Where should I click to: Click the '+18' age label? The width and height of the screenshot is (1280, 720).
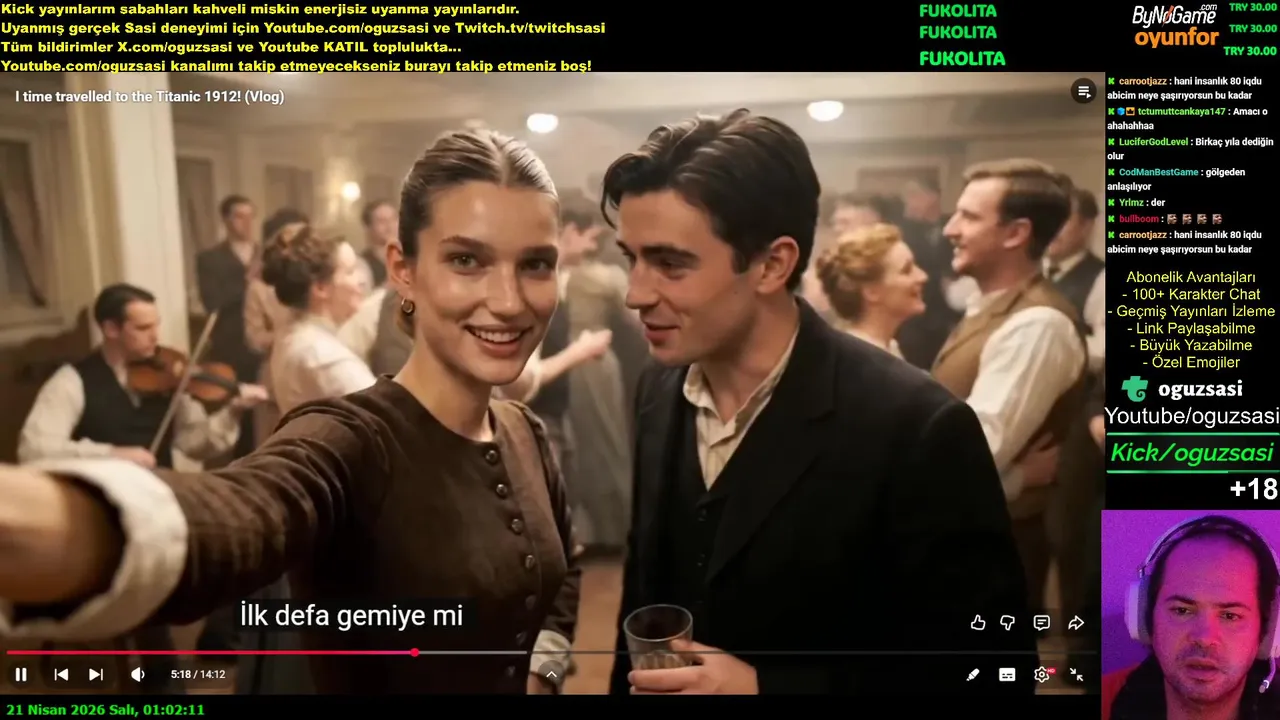1253,489
